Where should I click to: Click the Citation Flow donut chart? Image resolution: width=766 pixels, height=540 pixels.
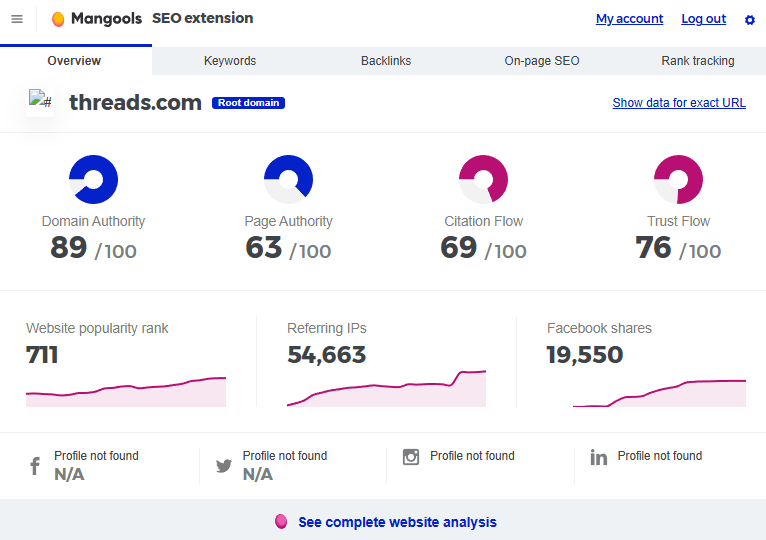[x=483, y=179]
